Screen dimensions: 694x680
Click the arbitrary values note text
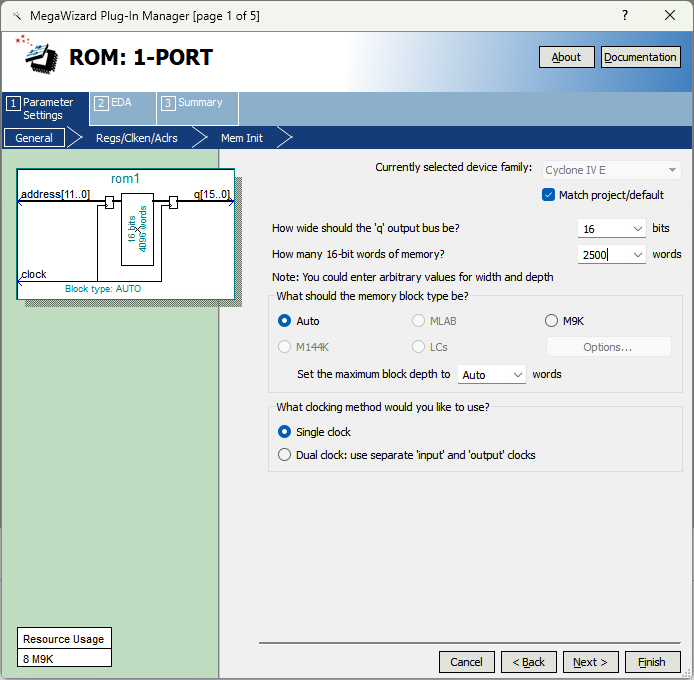coord(413,277)
